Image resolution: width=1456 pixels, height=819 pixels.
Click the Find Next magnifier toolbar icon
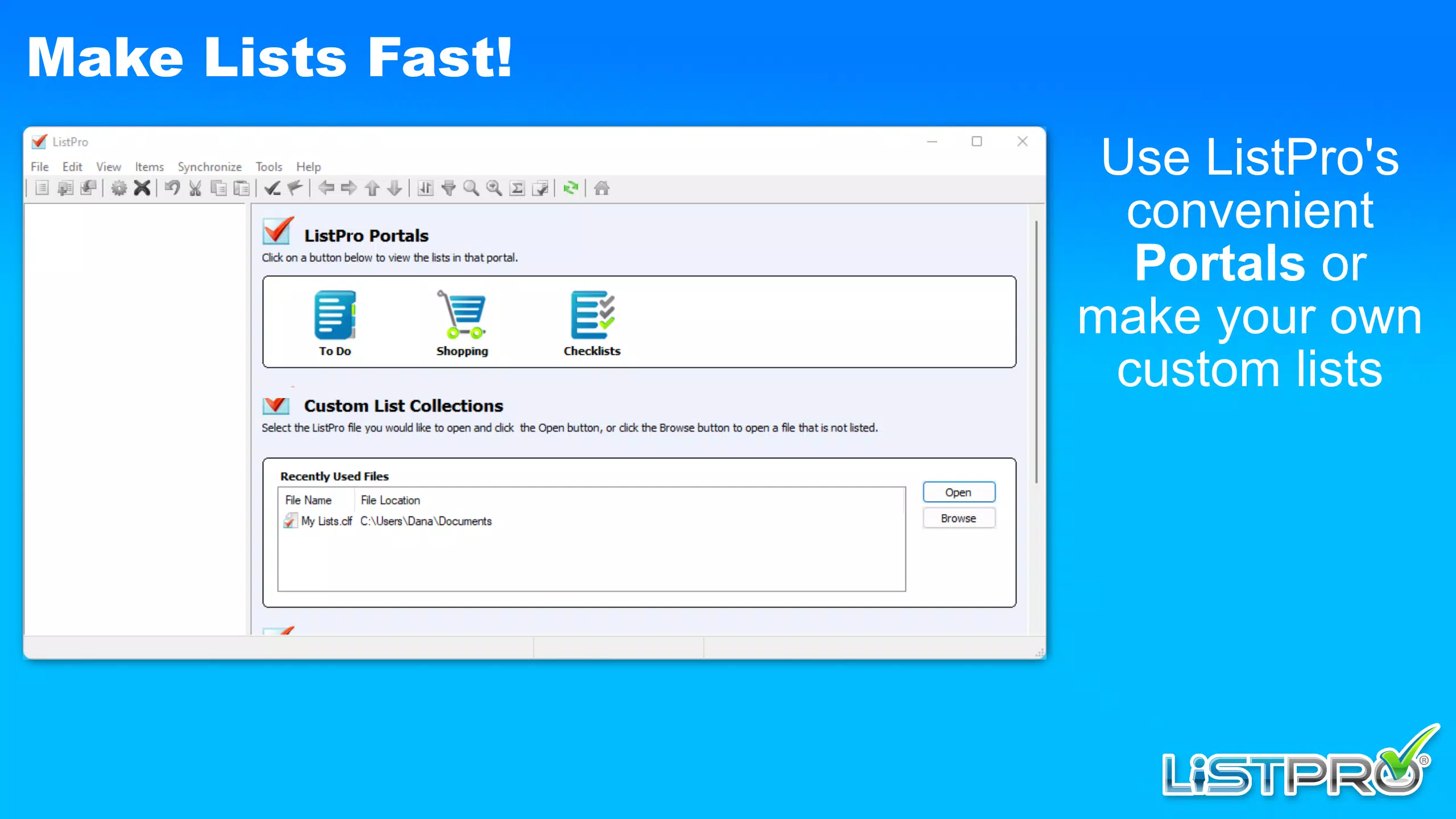point(494,188)
